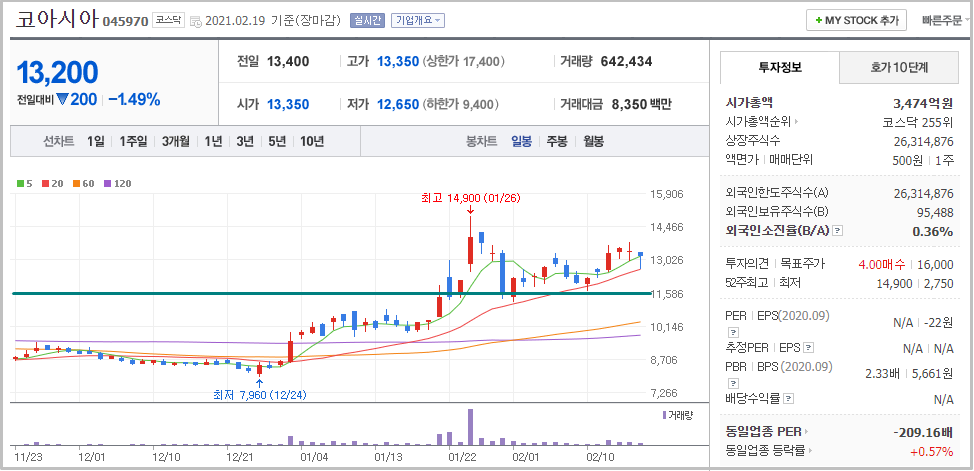Click the 목표주가 value 16,000
This screenshot has width=974, height=471.
(x=935, y=265)
